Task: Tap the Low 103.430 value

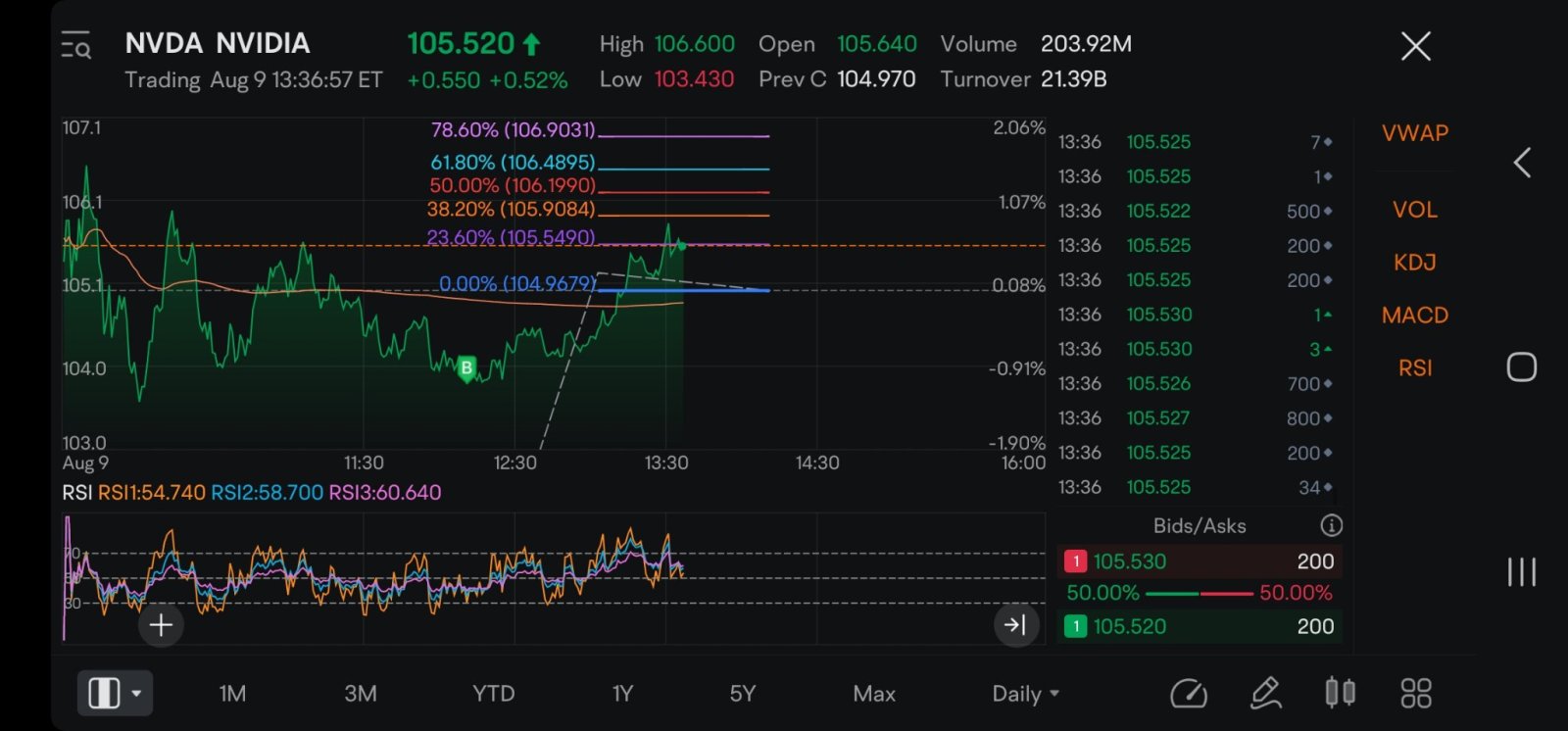Action: pyautogui.click(x=694, y=79)
